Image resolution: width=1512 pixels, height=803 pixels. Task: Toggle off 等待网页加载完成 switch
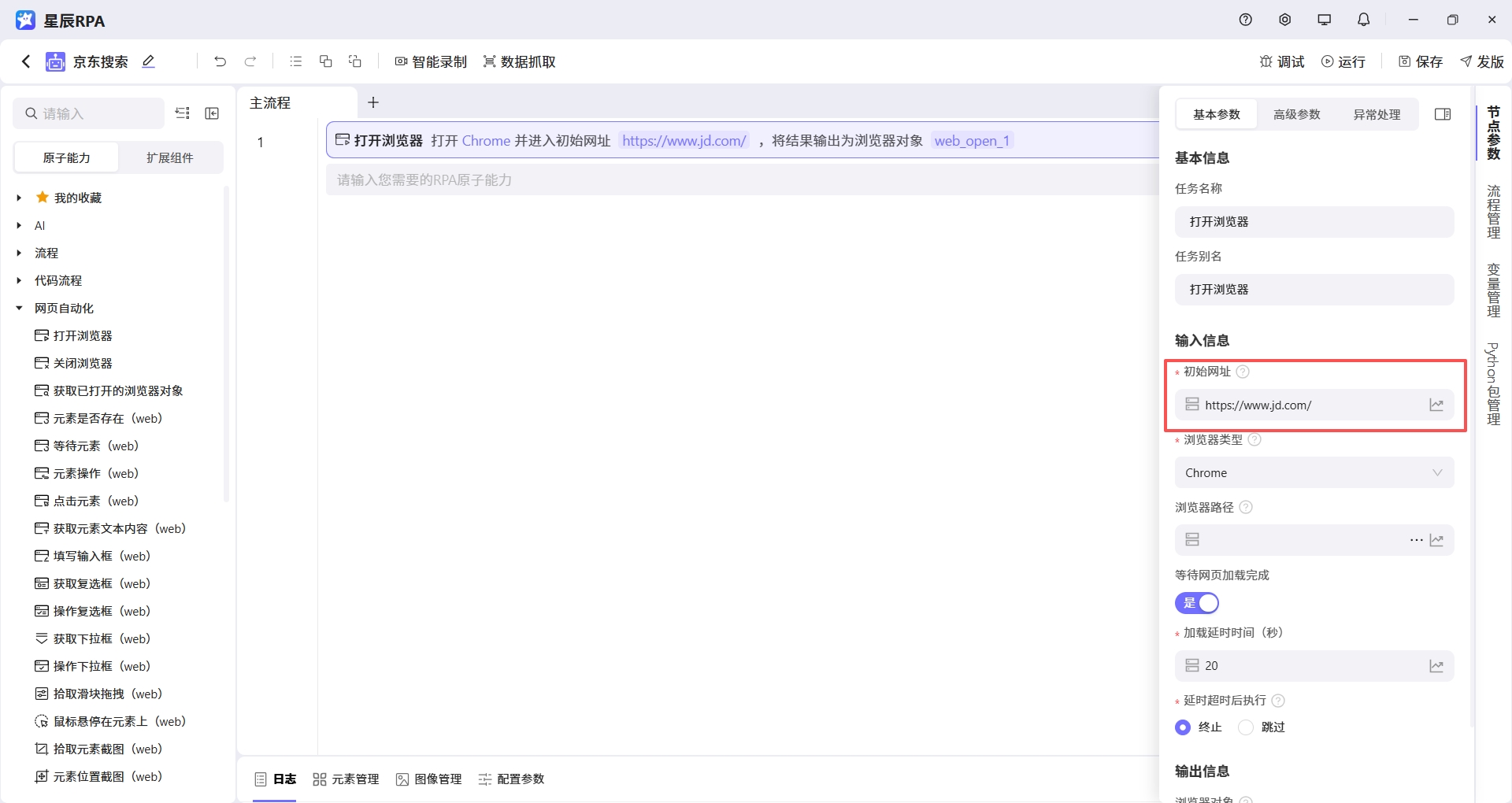1197,603
